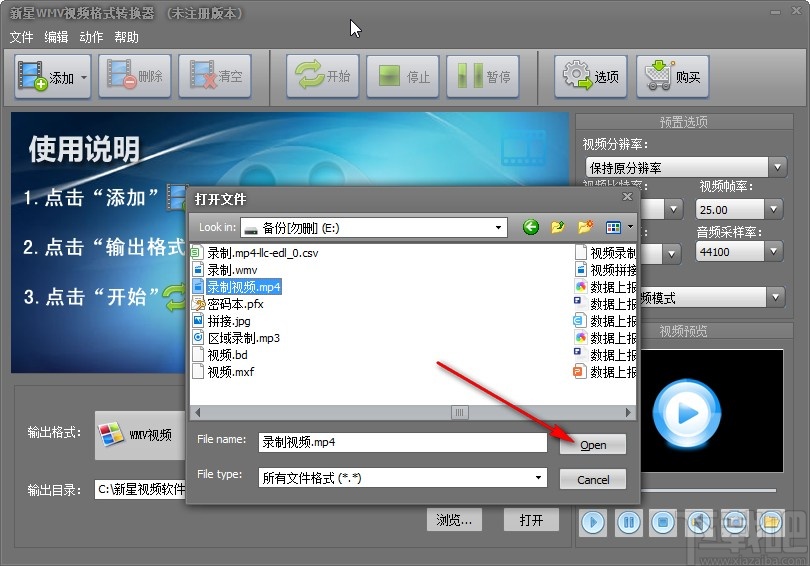Screen dimensions: 810x566
Task: Click the preview playback progress slider
Action: (x=708, y=491)
